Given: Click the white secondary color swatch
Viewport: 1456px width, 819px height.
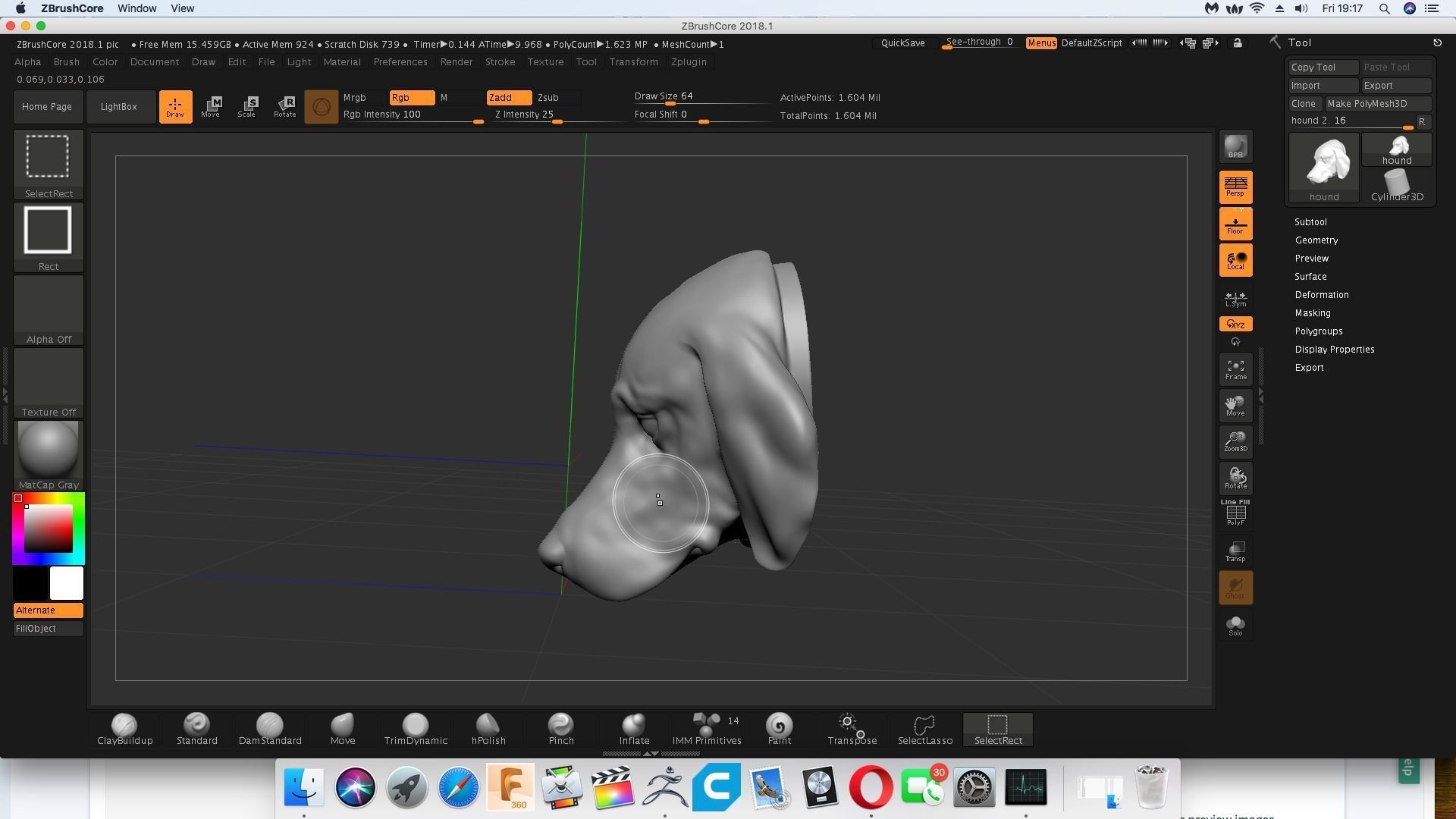Looking at the screenshot, I should (67, 584).
